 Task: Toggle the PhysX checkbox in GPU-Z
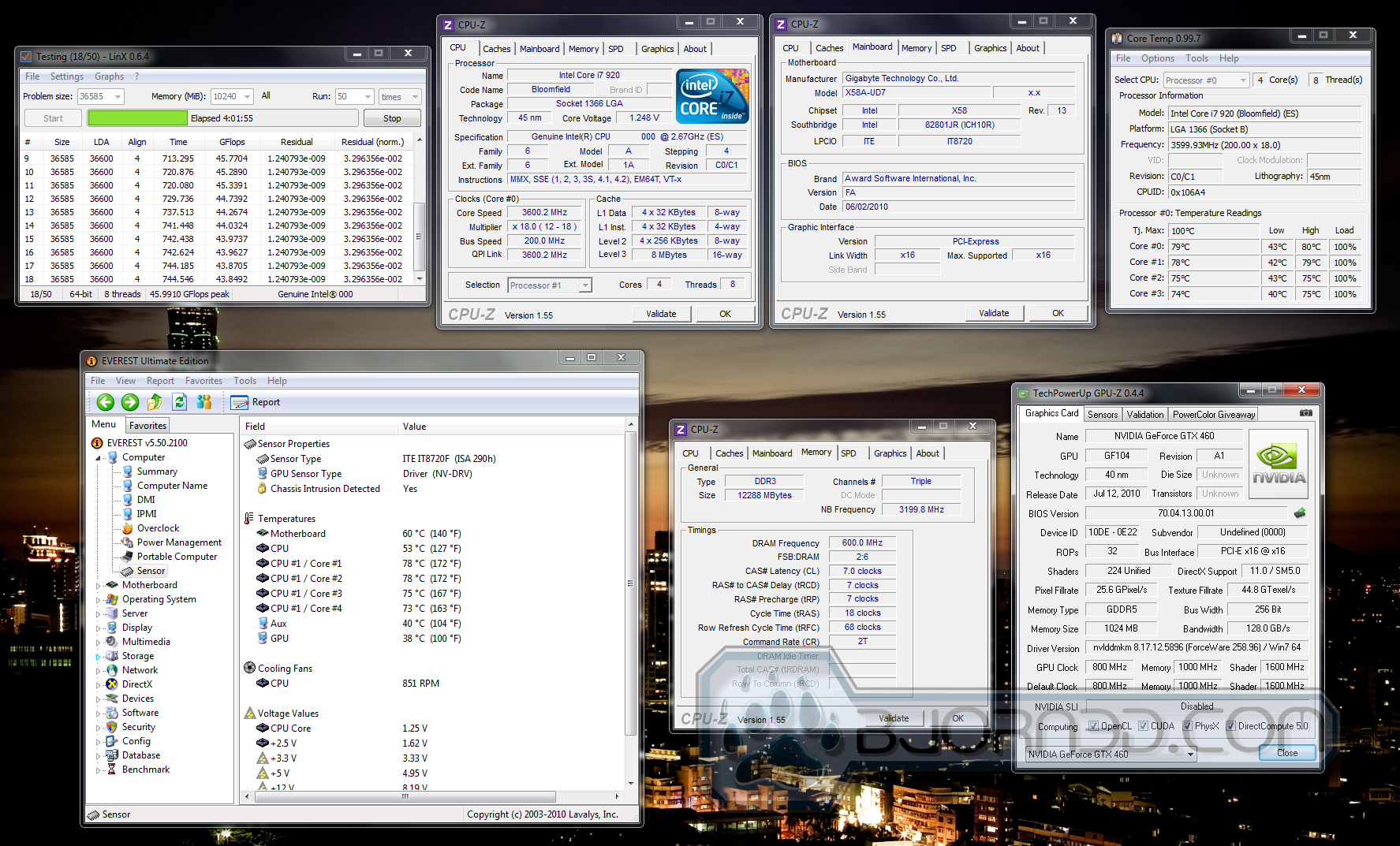1187,726
